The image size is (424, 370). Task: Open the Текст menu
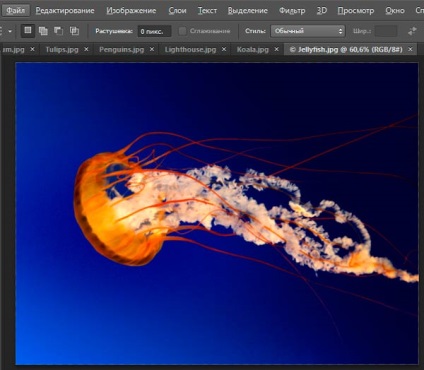[x=207, y=11]
